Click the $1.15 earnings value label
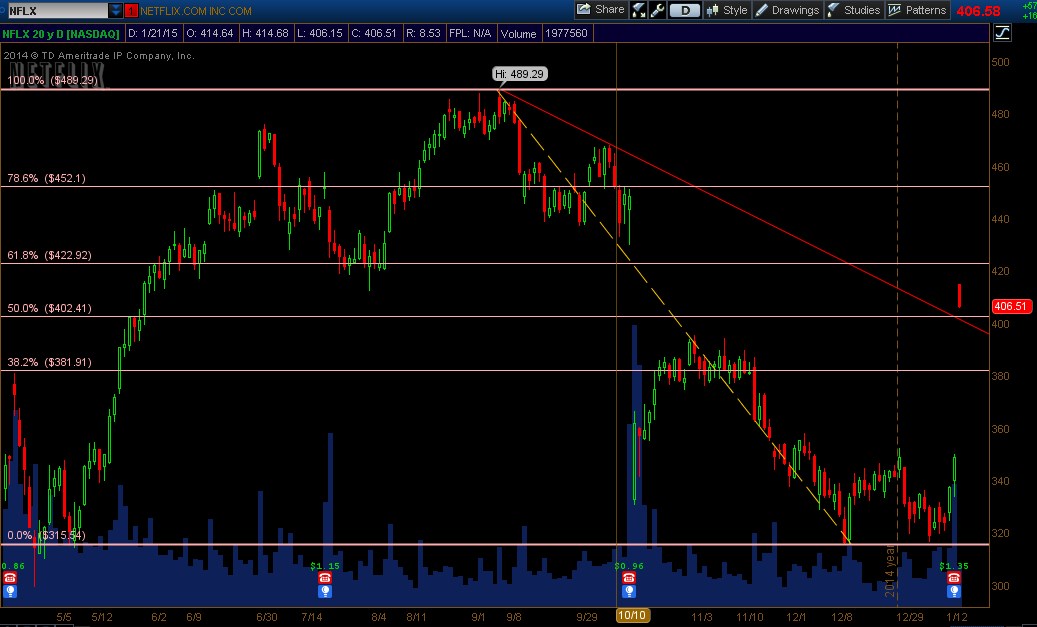The image size is (1037, 627). pos(325,566)
